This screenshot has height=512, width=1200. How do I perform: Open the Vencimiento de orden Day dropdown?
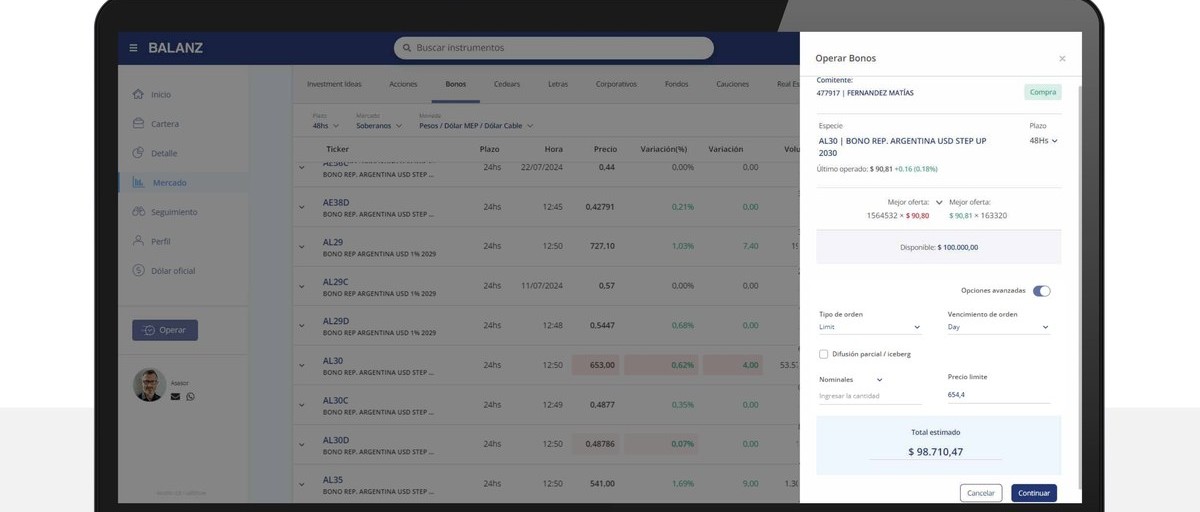coord(998,327)
